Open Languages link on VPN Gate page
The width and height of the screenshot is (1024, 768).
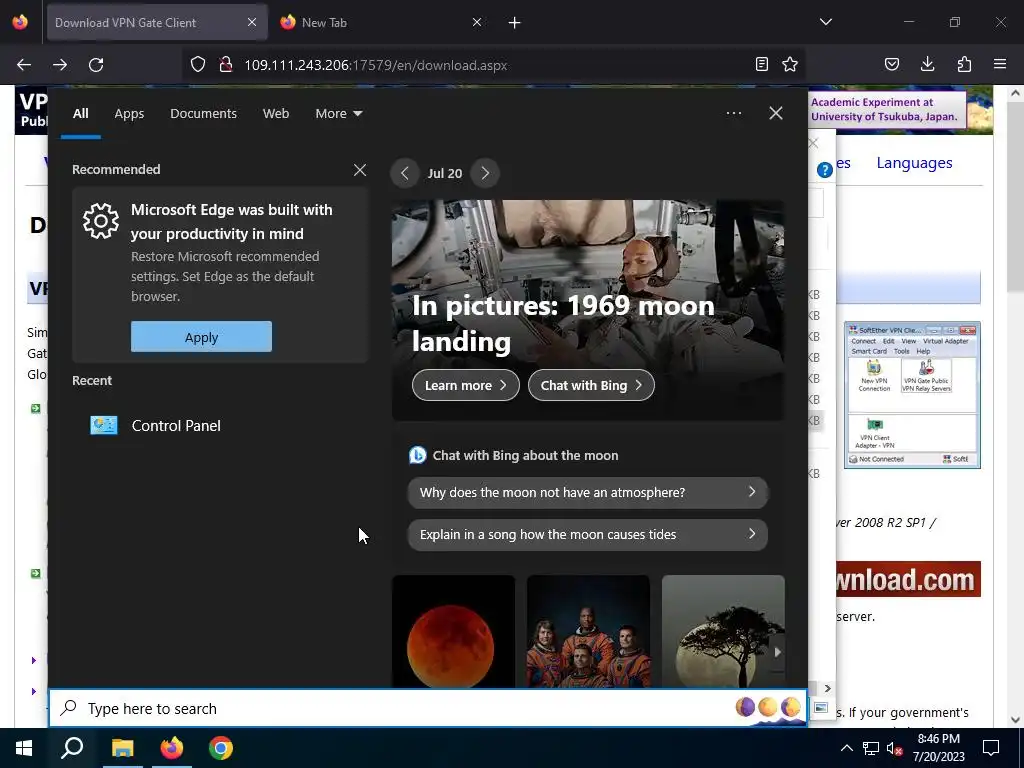click(914, 163)
